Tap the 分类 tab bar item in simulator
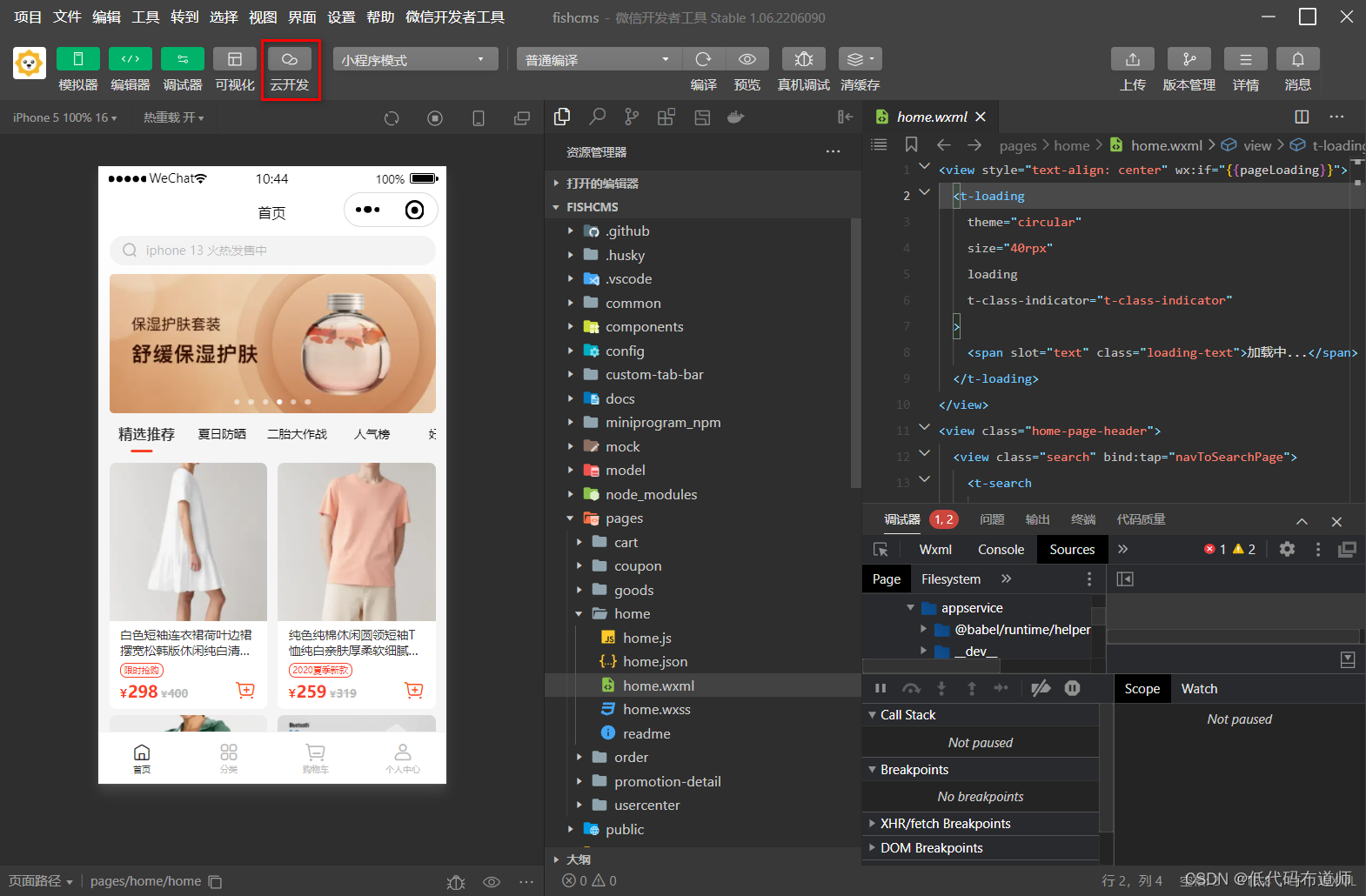The width and height of the screenshot is (1366, 896). pos(229,758)
